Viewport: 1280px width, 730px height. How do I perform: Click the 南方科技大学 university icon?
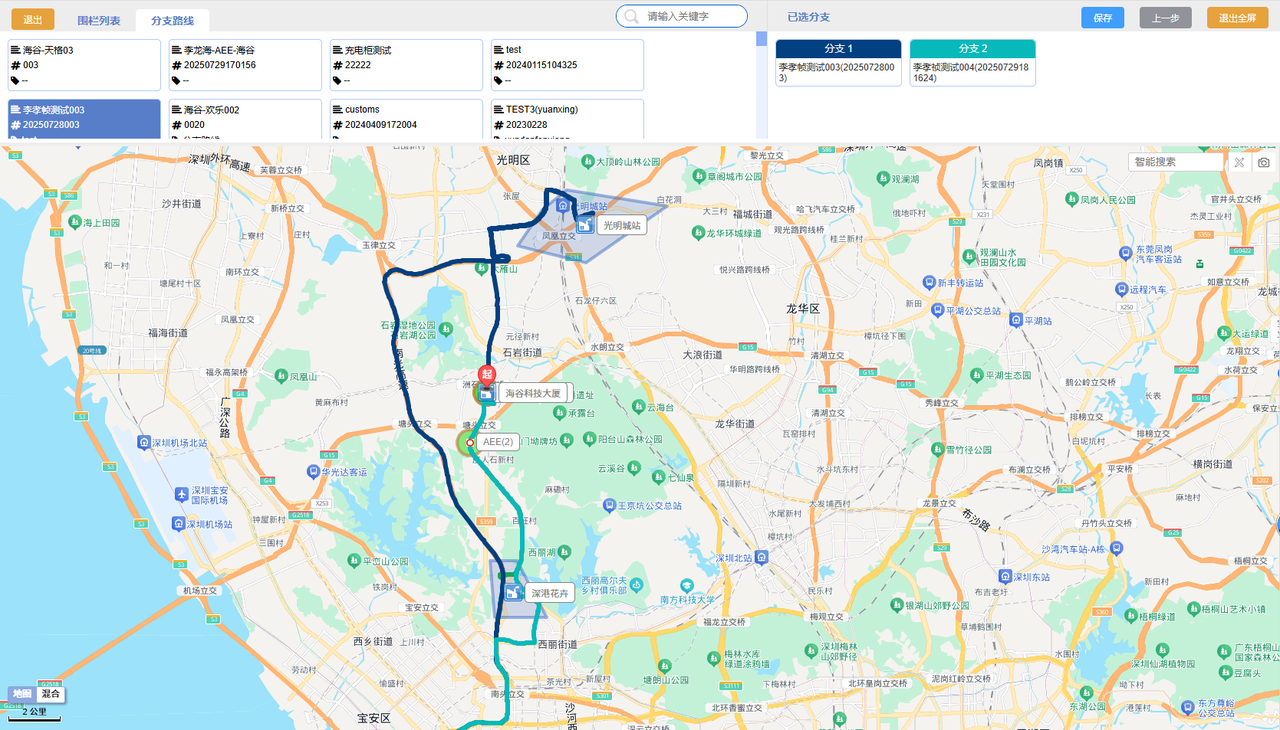(x=687, y=585)
